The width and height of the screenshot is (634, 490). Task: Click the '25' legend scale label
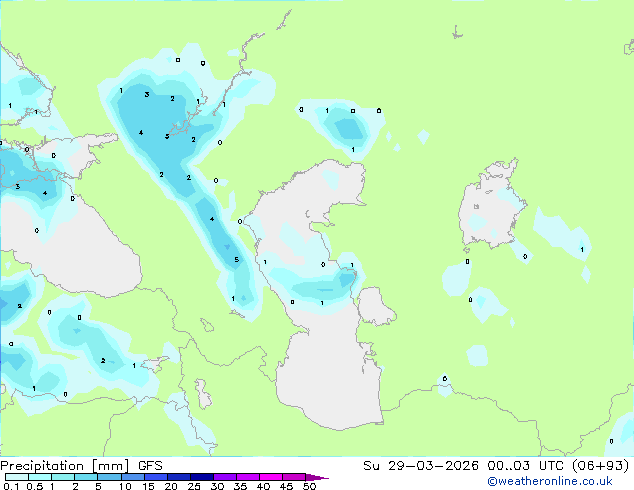tap(194, 486)
